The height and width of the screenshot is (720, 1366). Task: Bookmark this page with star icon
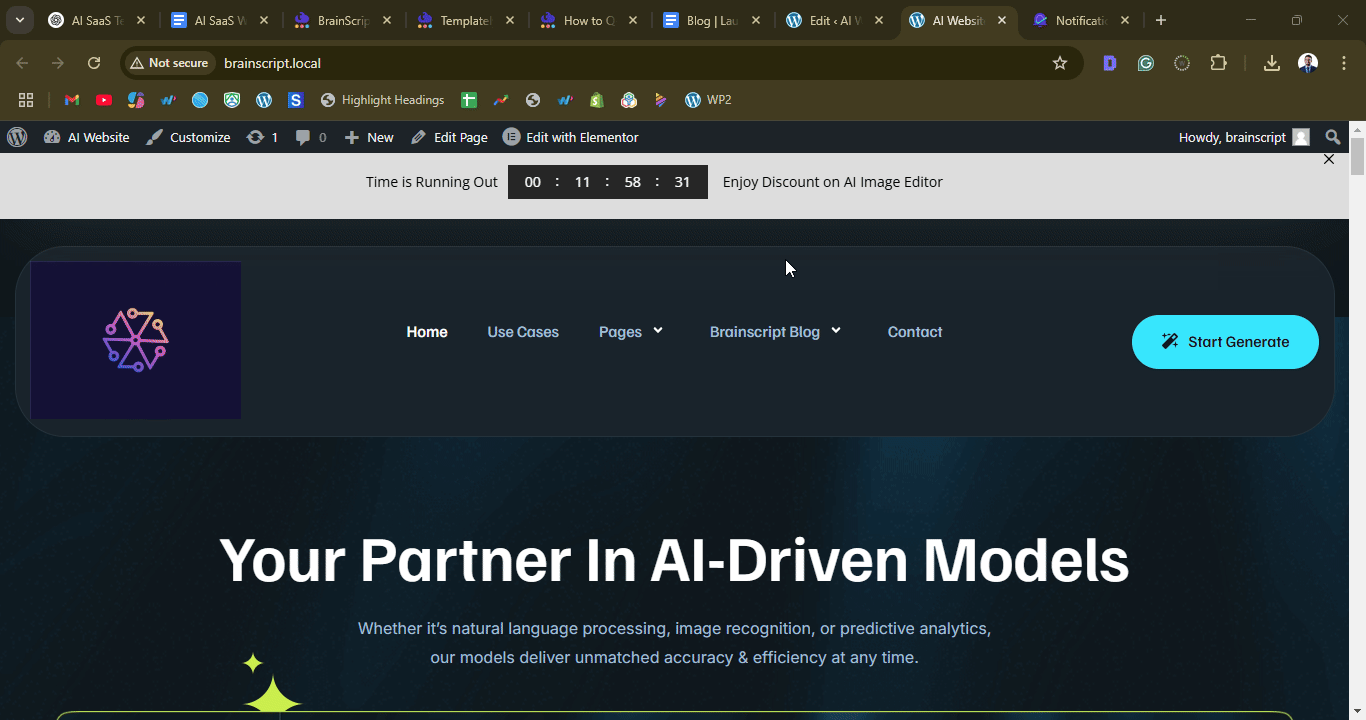point(1060,63)
